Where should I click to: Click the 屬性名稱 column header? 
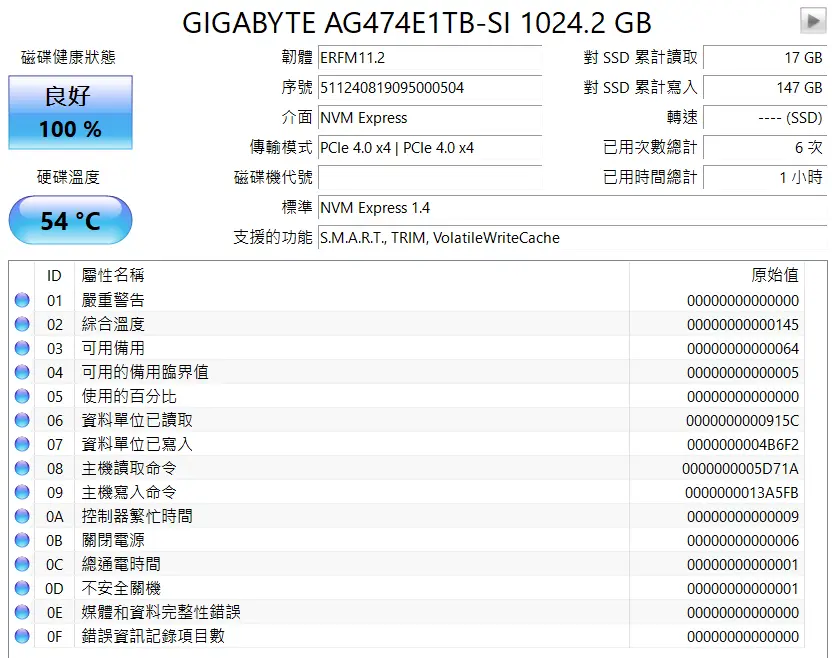113,275
